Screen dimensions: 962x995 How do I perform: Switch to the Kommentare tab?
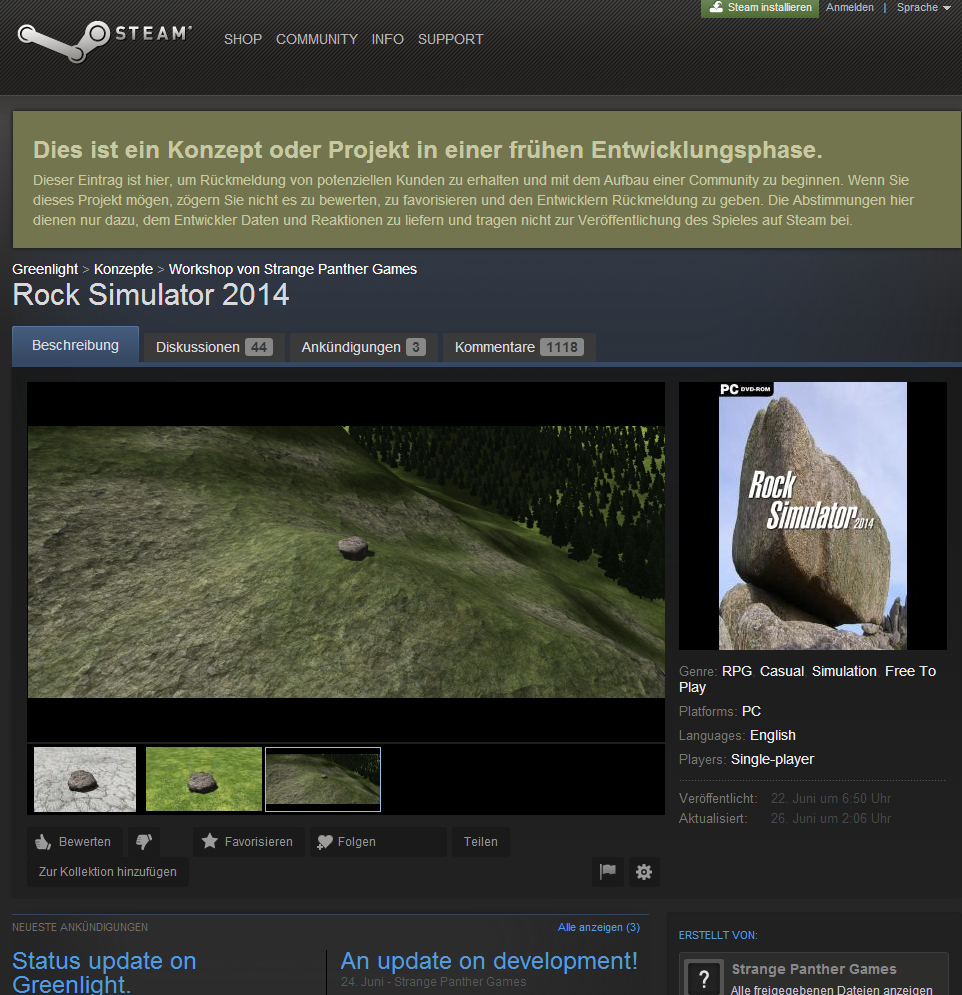point(518,347)
